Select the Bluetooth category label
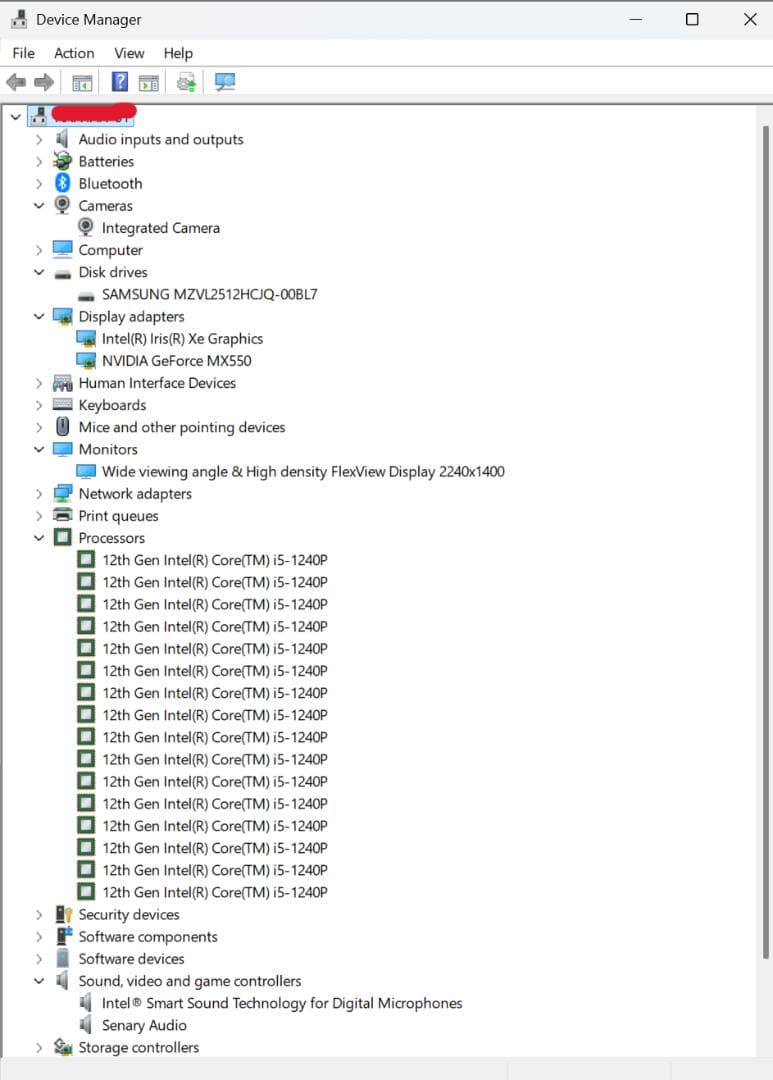Image resolution: width=773 pixels, height=1080 pixels. point(110,183)
